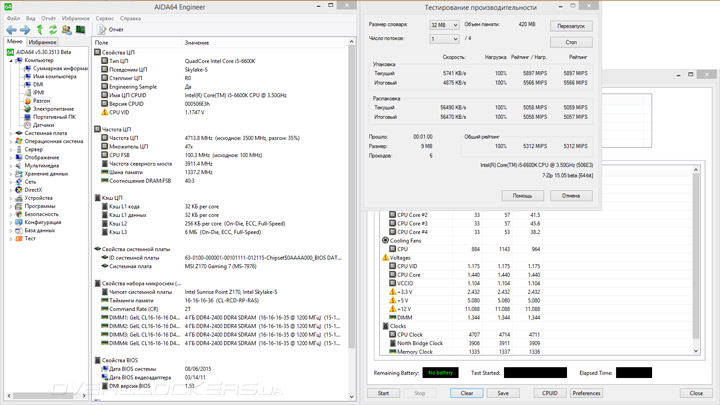The width and height of the screenshot is (720, 405).
Task: Click the CPUID button
Action: click(x=550, y=393)
